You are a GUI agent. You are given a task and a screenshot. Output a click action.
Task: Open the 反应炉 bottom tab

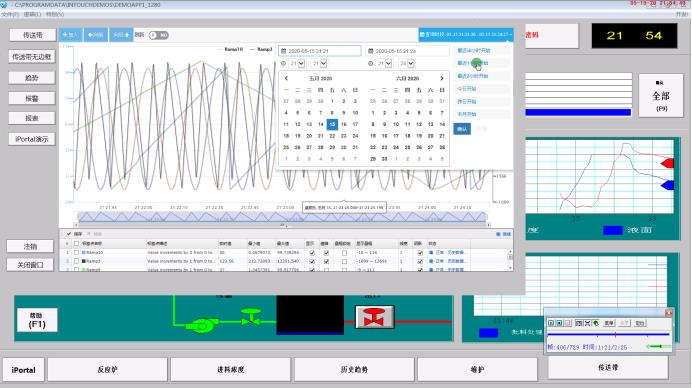click(x=108, y=369)
